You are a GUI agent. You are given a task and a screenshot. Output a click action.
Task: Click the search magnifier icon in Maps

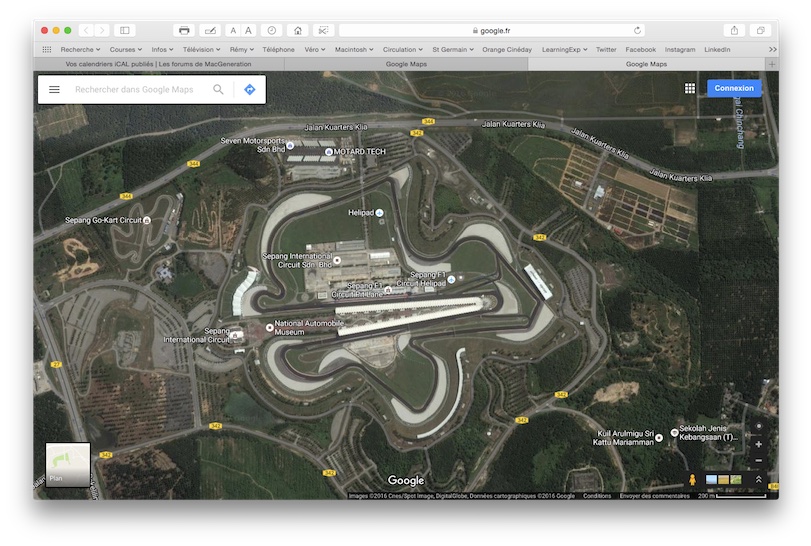[x=218, y=89]
